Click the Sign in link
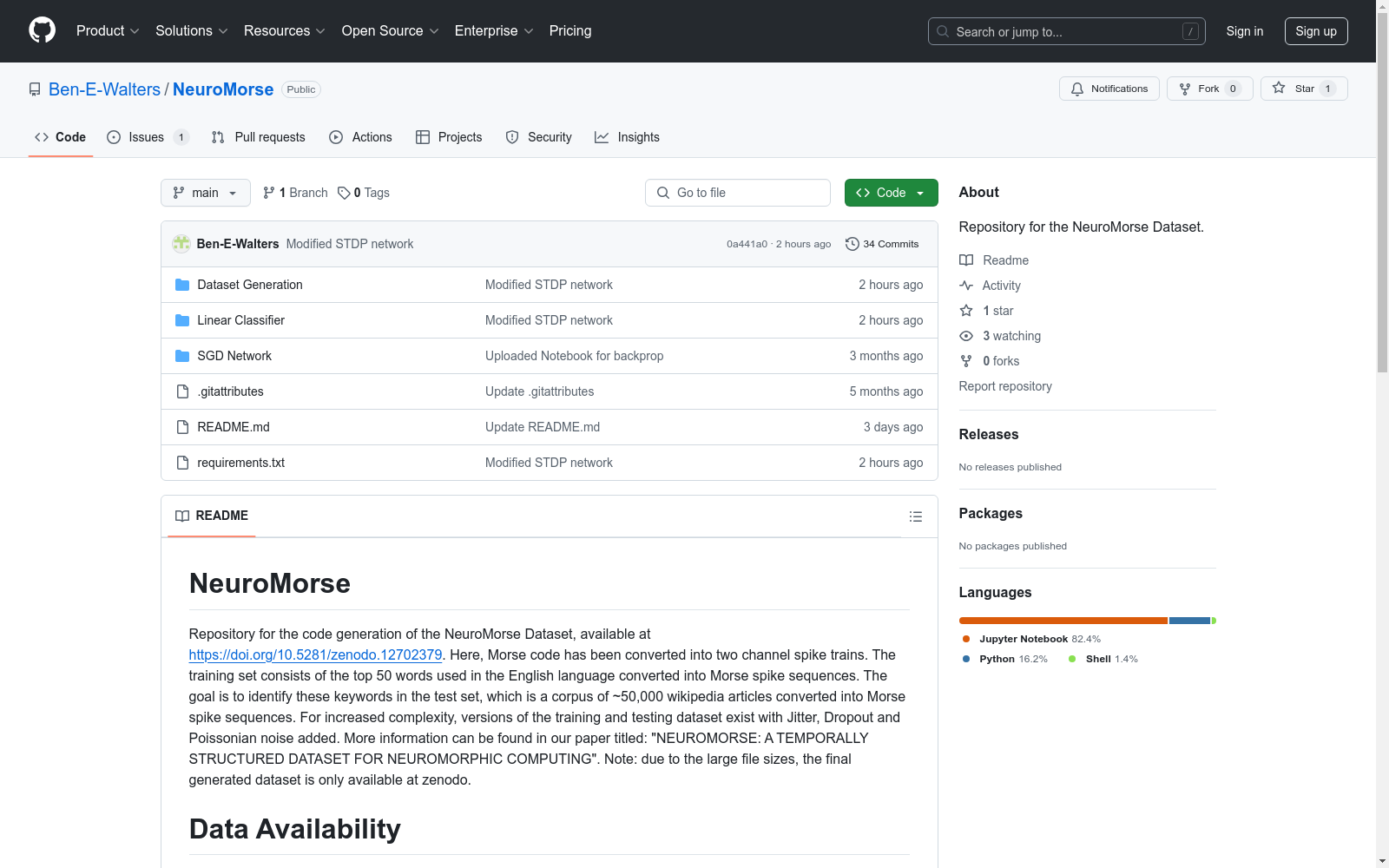The image size is (1389, 868). tap(1245, 31)
